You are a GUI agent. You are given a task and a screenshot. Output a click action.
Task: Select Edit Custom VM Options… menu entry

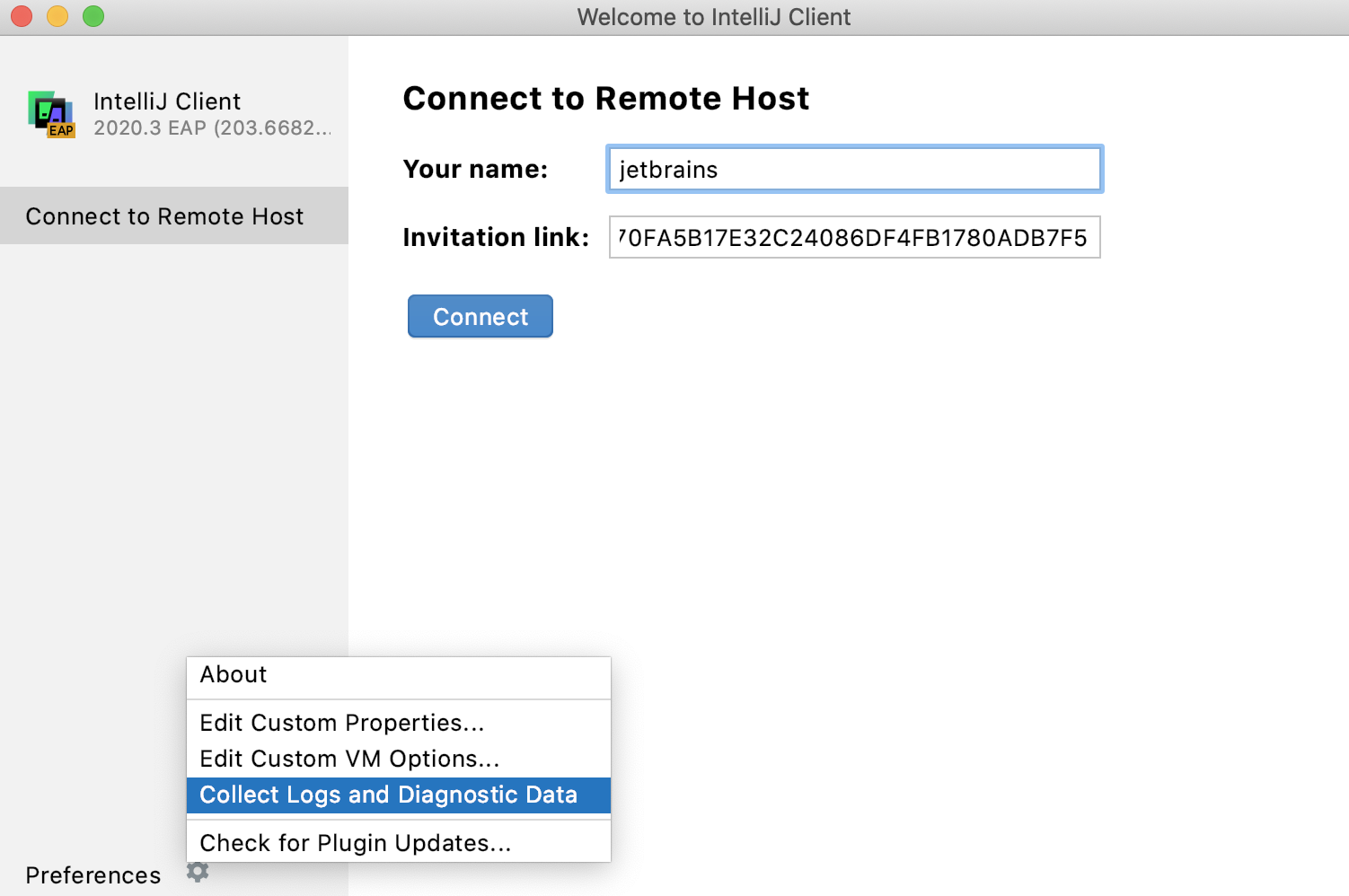tap(399, 759)
